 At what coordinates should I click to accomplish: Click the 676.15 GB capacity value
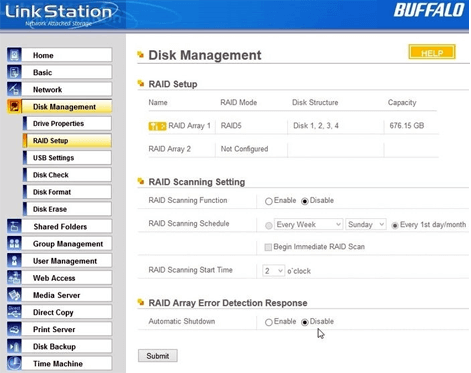coord(407,126)
